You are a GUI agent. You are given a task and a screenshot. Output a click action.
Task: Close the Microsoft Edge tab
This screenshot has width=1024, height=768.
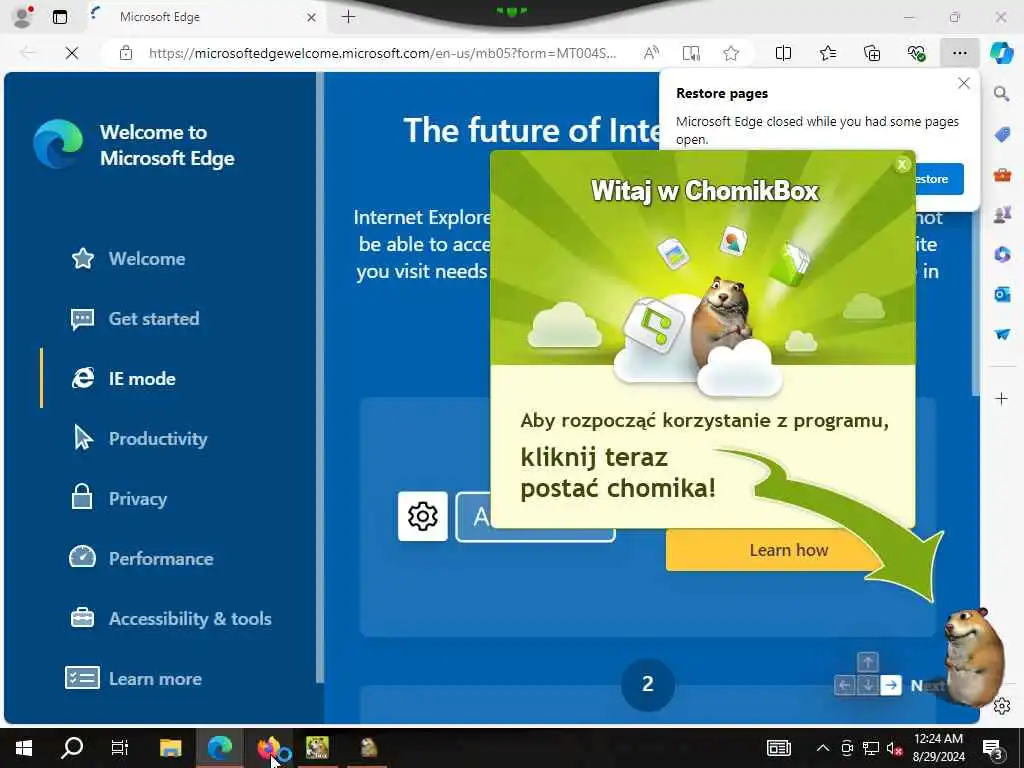(312, 18)
